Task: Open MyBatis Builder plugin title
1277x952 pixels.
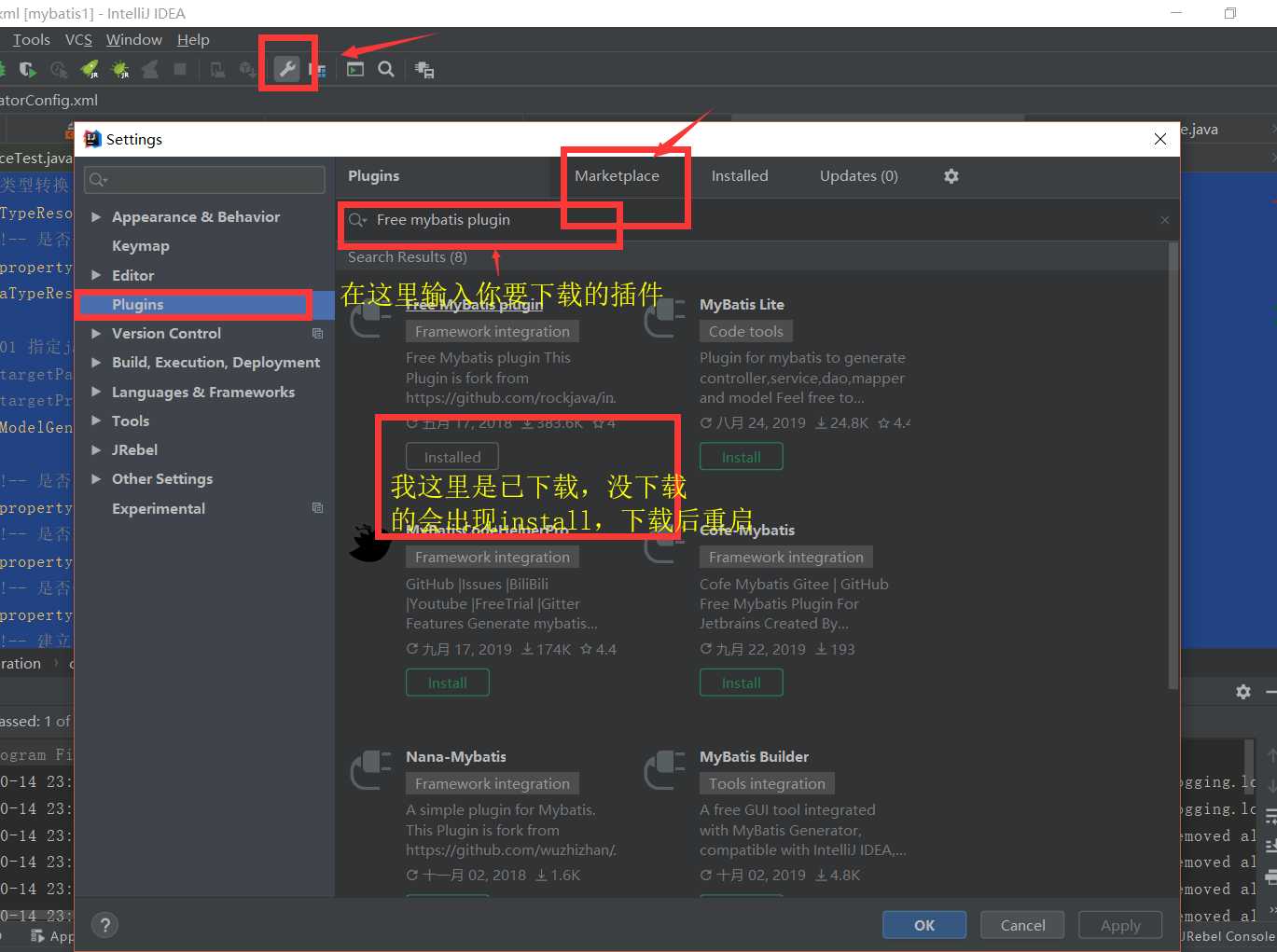Action: coord(755,756)
